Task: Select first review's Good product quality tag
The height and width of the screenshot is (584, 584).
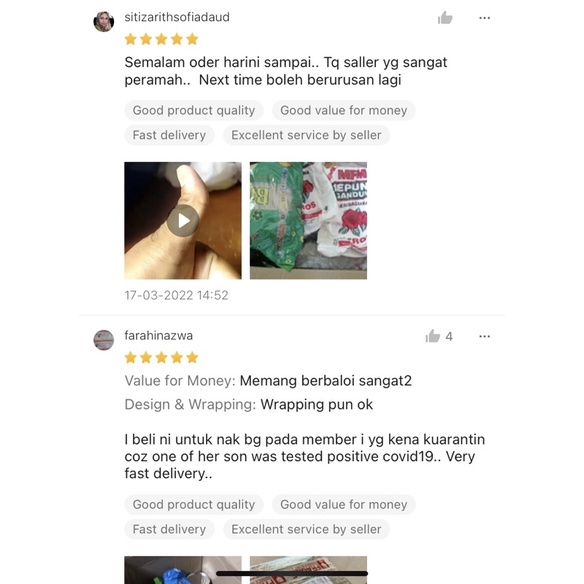Action: click(194, 110)
